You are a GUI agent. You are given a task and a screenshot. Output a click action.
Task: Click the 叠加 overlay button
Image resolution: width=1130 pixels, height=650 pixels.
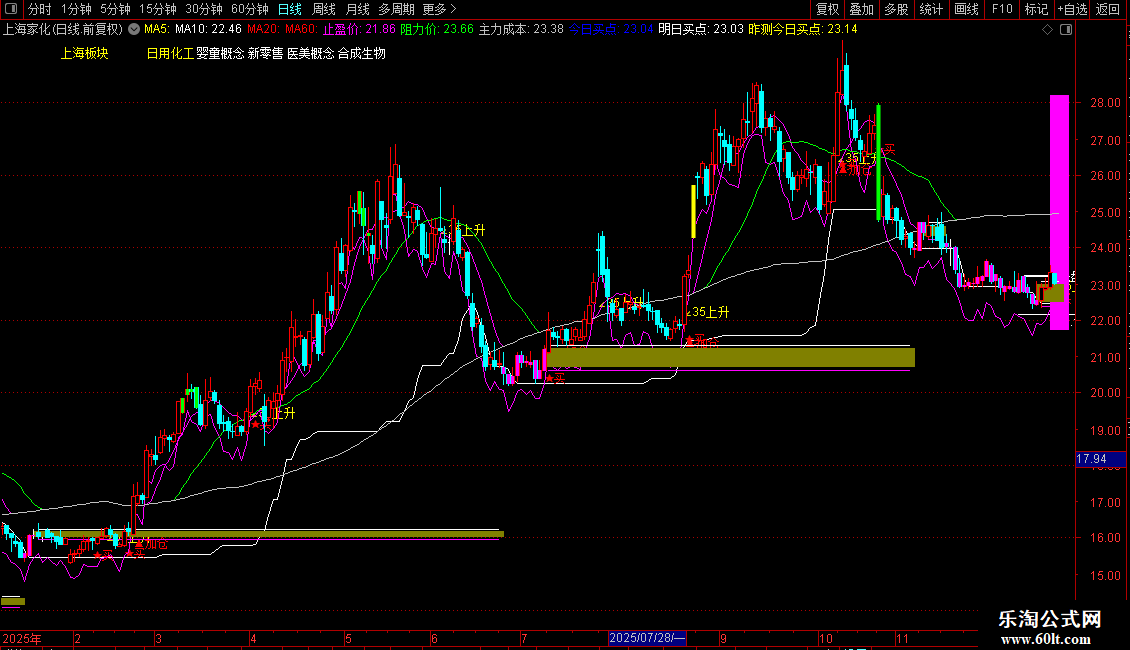tap(861, 9)
